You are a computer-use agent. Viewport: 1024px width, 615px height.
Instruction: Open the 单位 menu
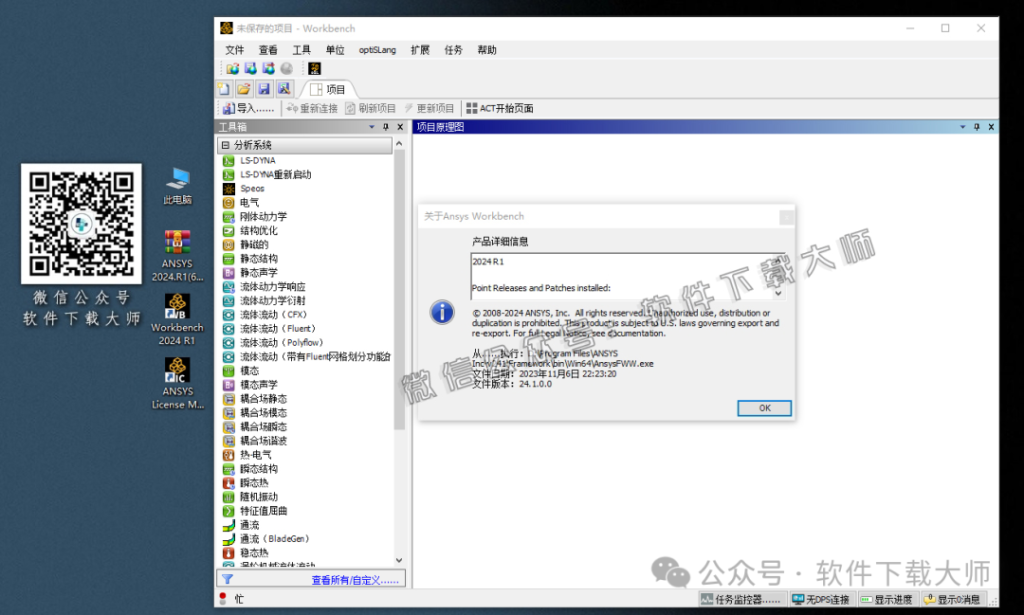[x=334, y=49]
